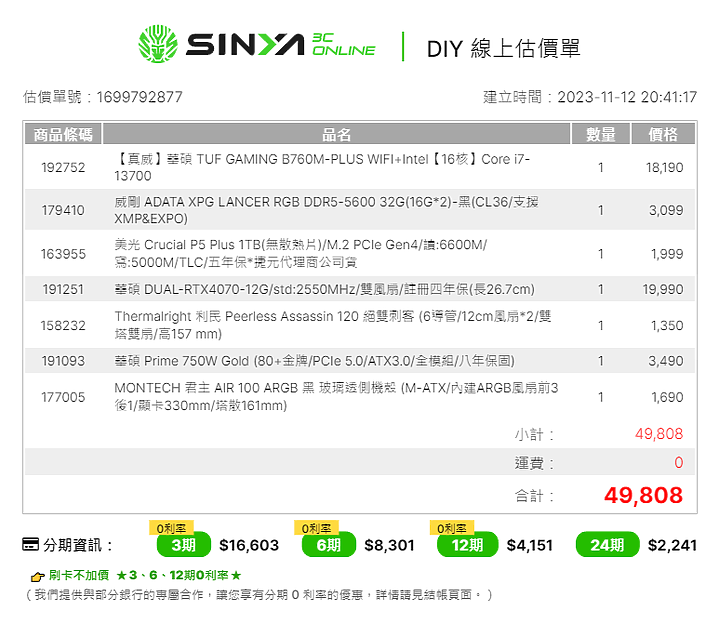Click price 1,690
720x624 pixels.
tap(667, 397)
